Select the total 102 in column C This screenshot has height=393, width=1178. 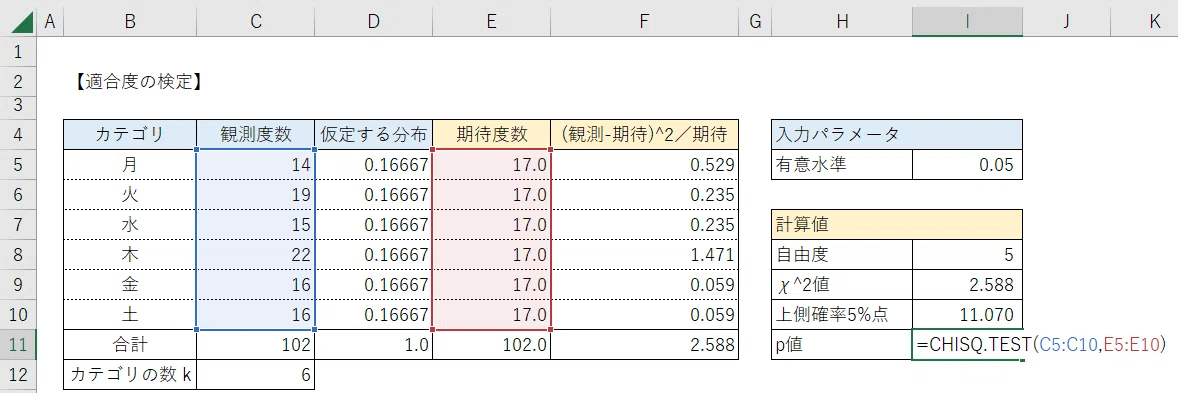point(255,345)
